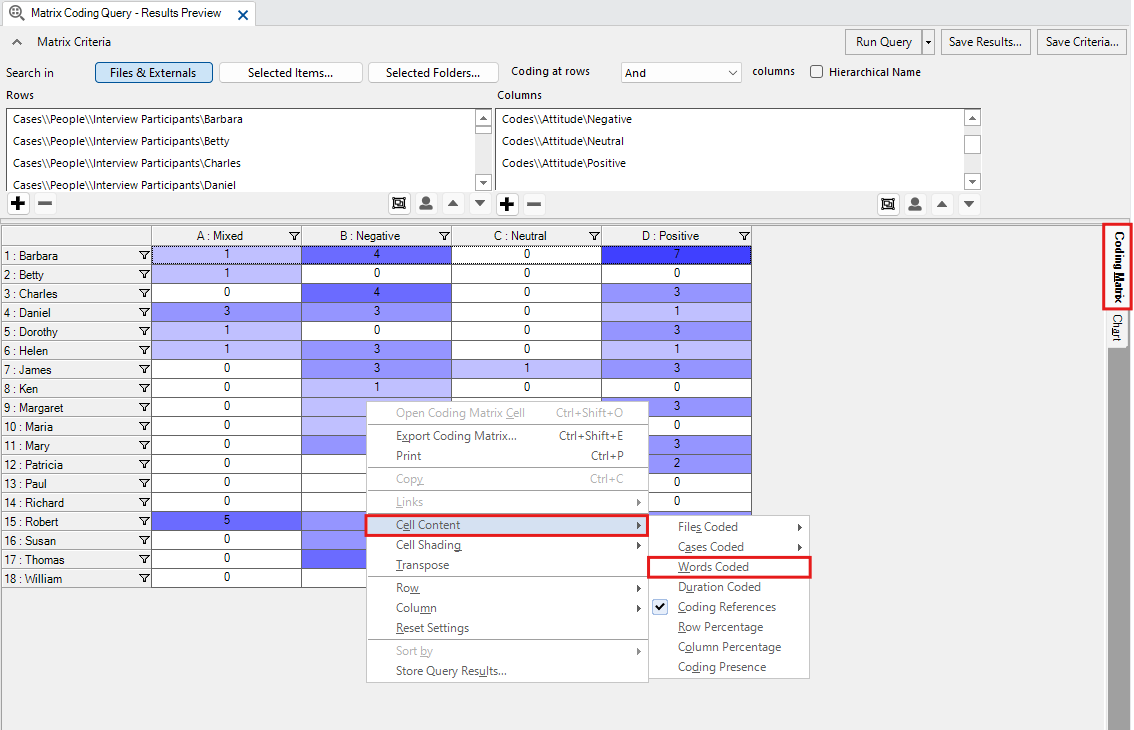This screenshot has width=1134, height=730.
Task: Choose Store Query Results option
Action: (507, 671)
